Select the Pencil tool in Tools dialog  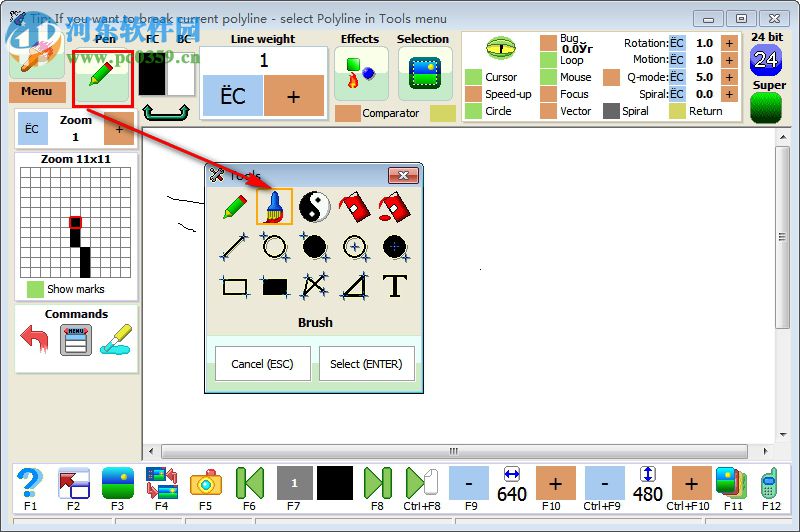click(235, 207)
